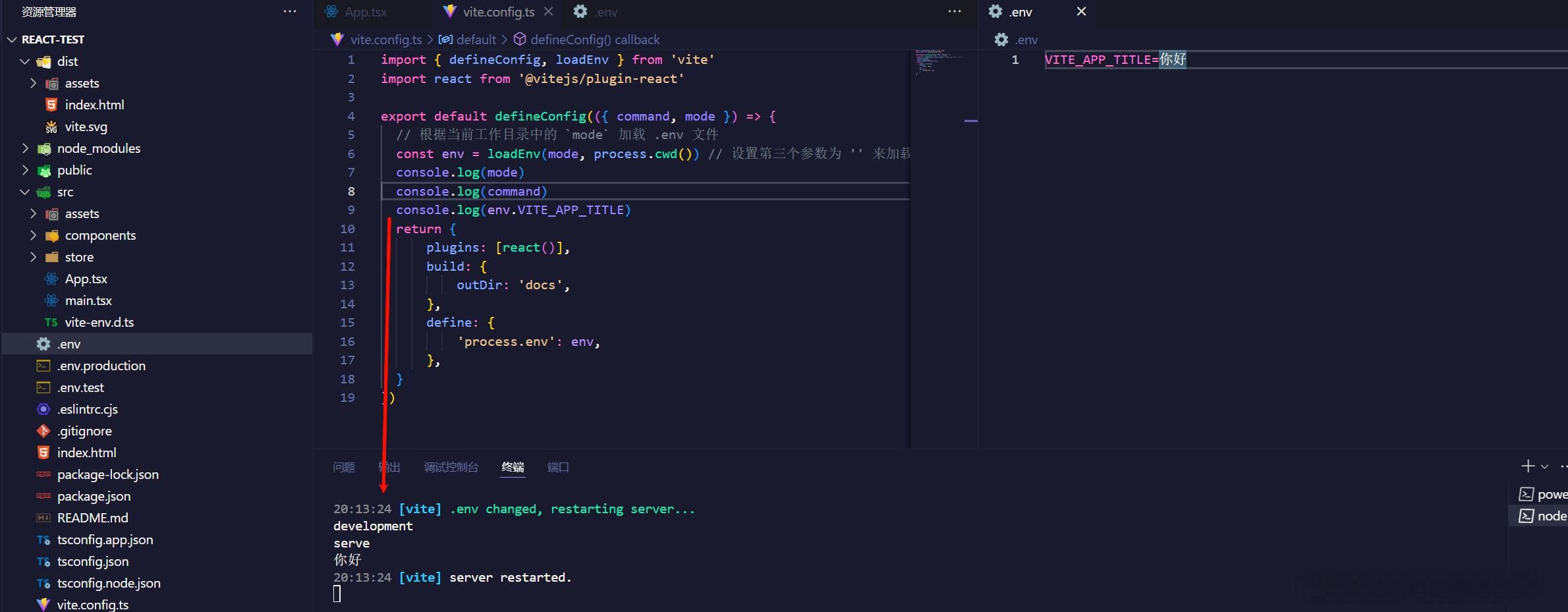Viewport: 1568px width, 612px height.
Task: Click the src folder icon
Action: (x=43, y=192)
